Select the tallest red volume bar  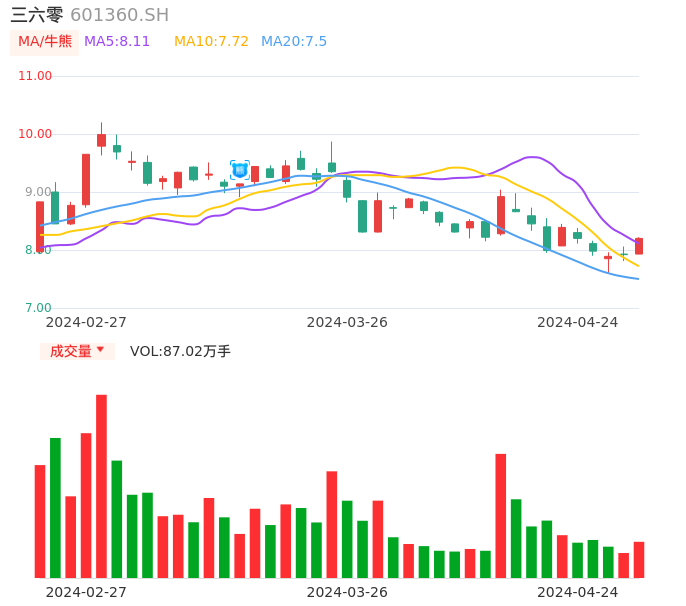(101, 486)
